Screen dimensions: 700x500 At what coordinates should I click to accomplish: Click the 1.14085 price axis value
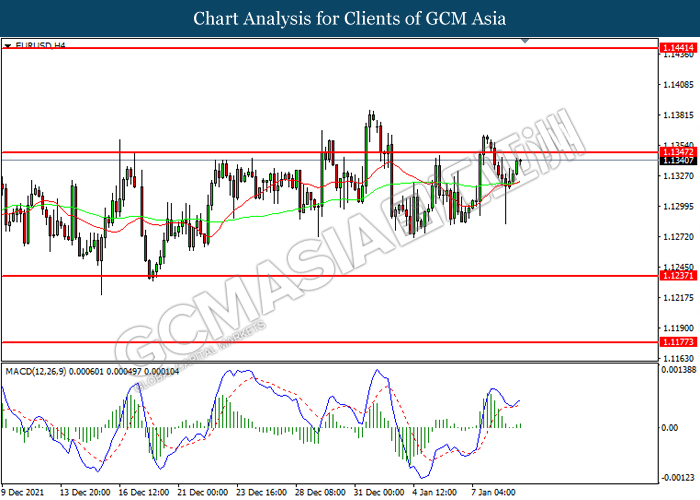tap(679, 84)
